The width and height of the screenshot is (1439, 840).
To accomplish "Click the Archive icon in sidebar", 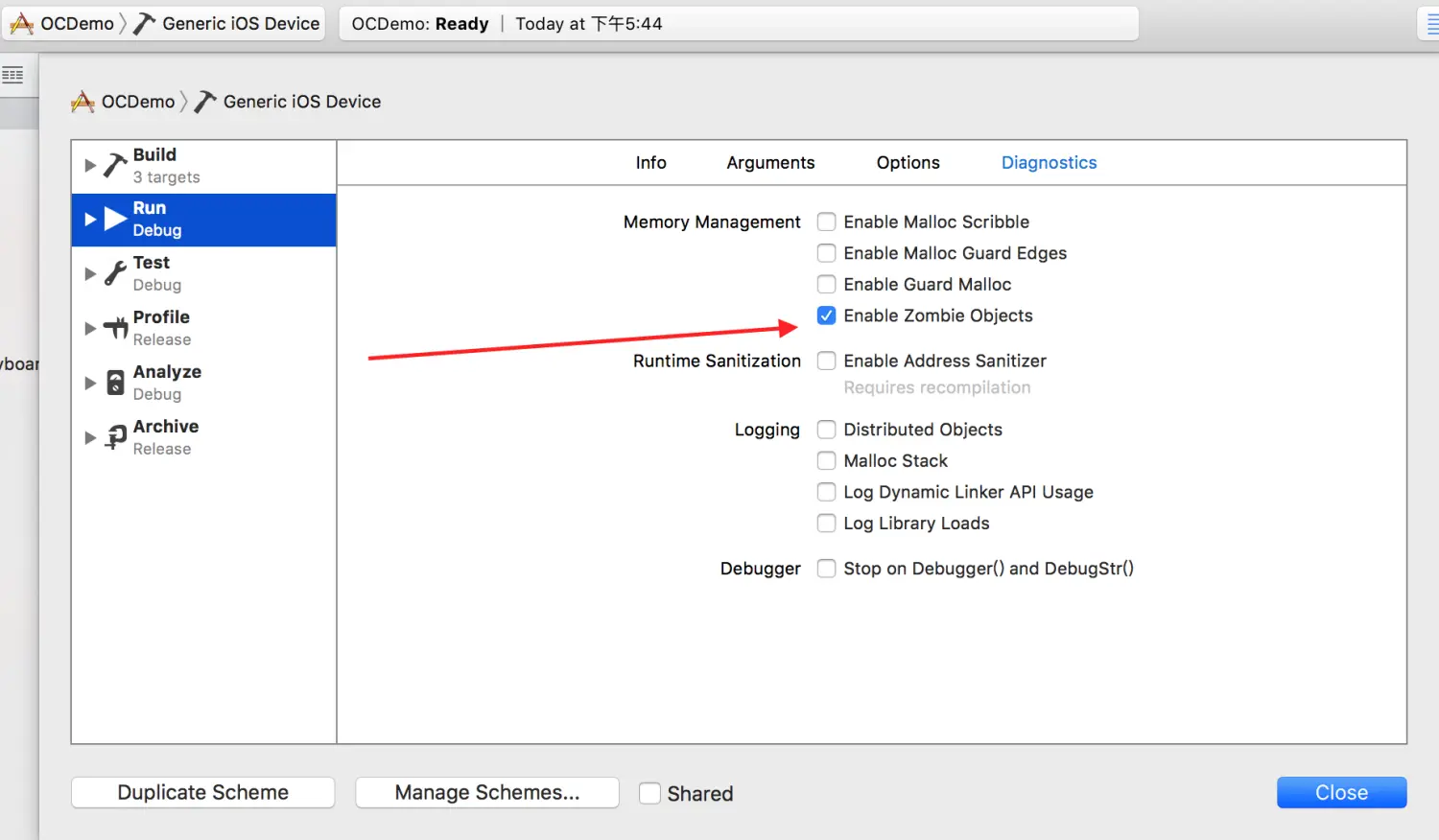I will pos(116,437).
